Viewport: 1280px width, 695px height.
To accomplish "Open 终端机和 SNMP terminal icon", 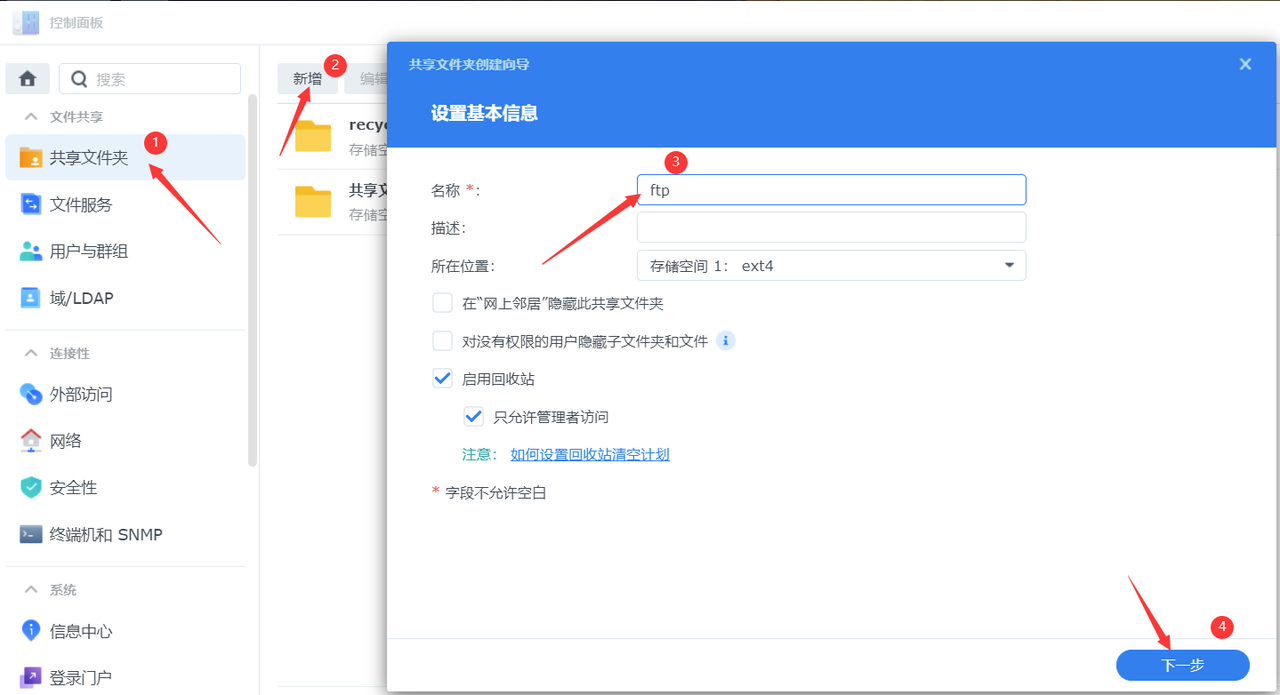I will pyautogui.click(x=31, y=535).
